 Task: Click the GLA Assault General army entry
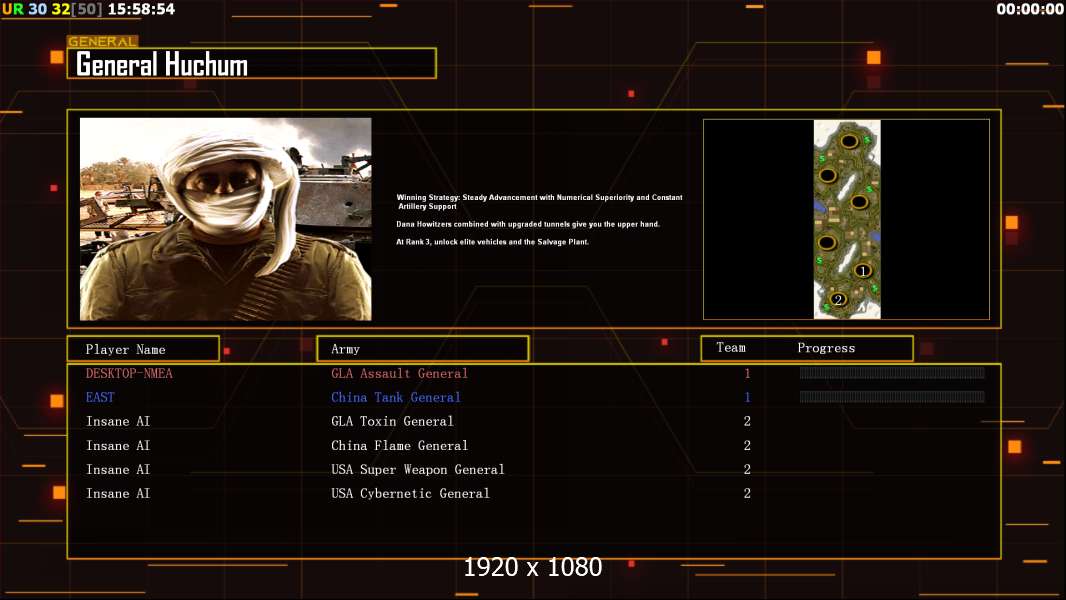point(399,374)
